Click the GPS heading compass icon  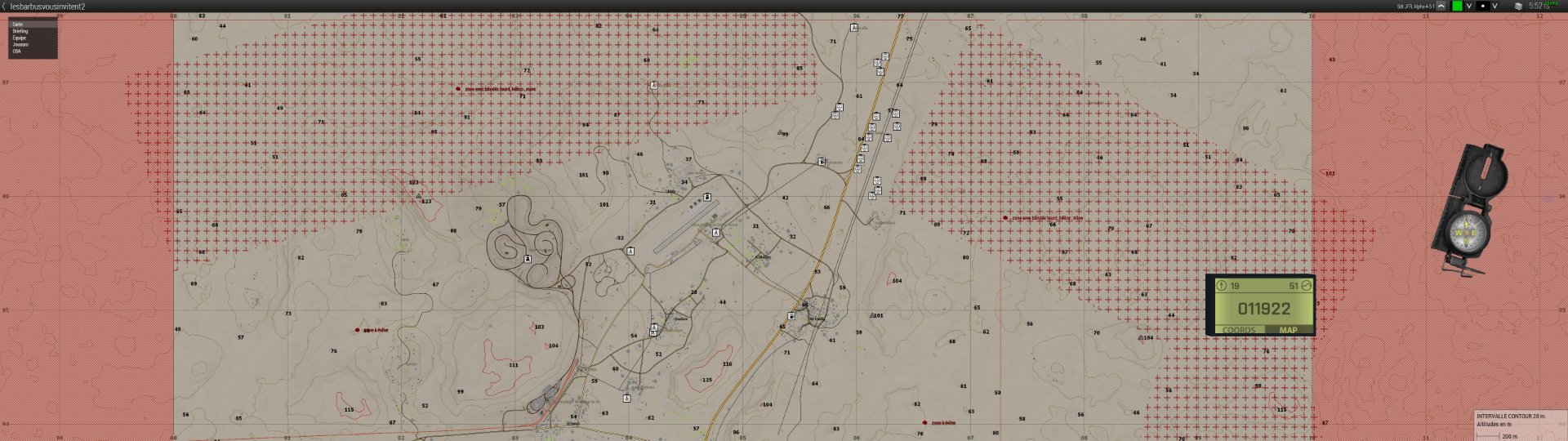[1222, 286]
